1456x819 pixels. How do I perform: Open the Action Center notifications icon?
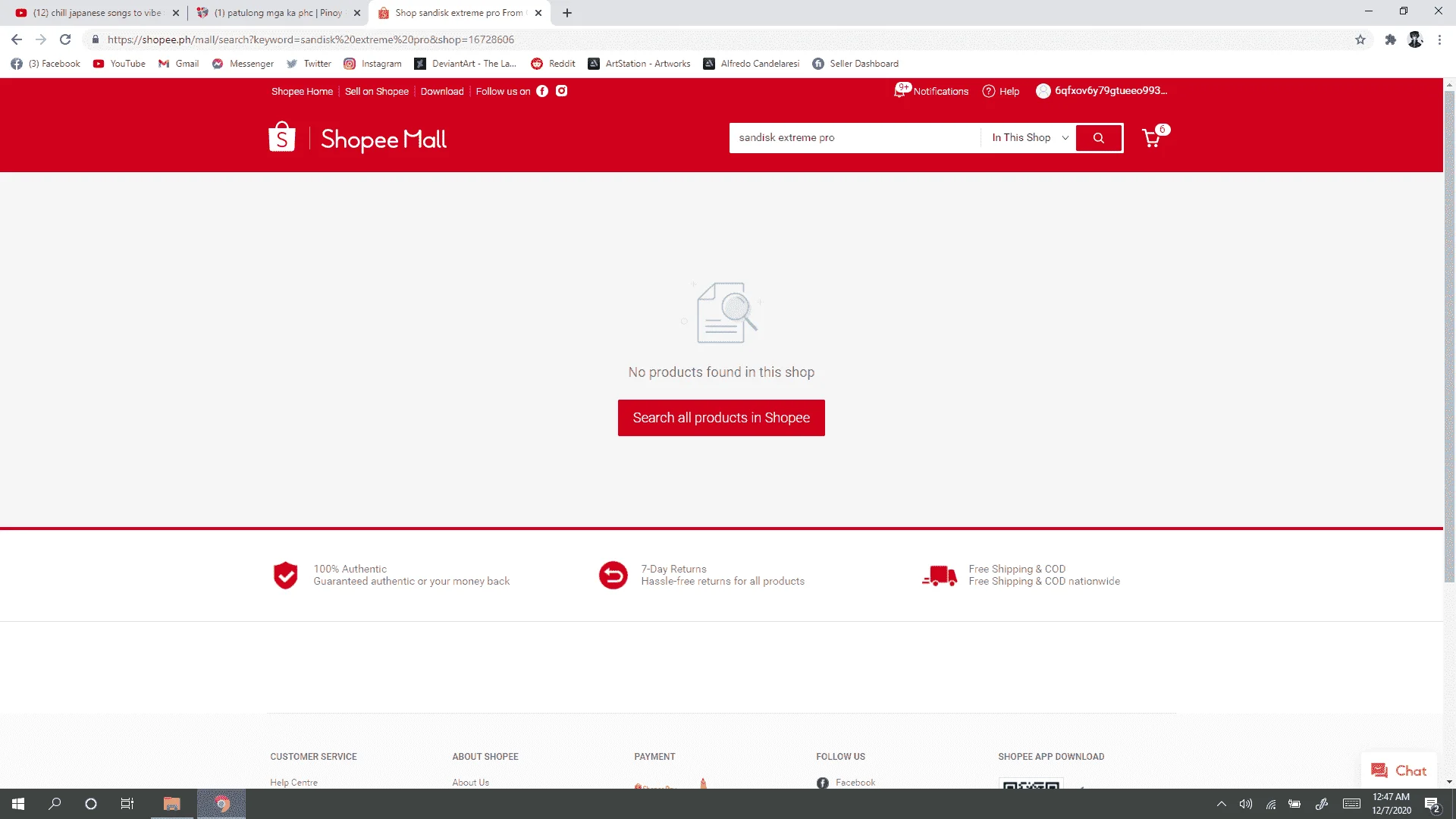pyautogui.click(x=1432, y=805)
